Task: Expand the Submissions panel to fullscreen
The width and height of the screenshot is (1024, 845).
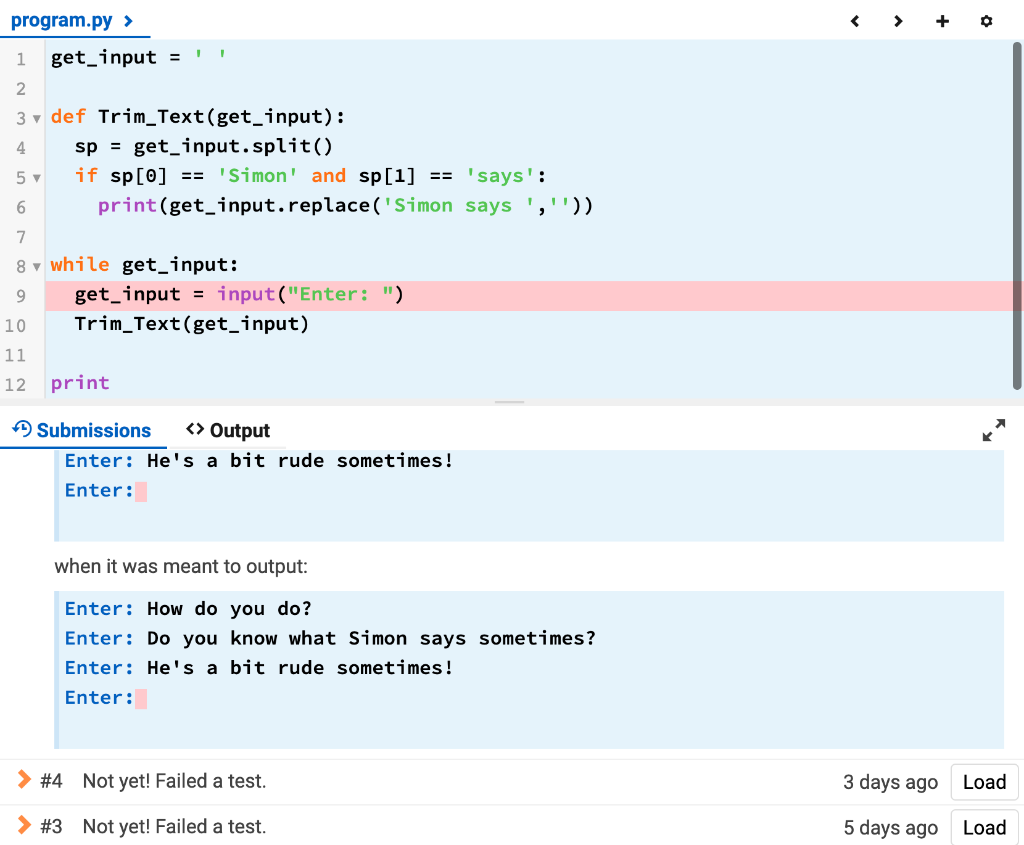Action: pyautogui.click(x=994, y=429)
